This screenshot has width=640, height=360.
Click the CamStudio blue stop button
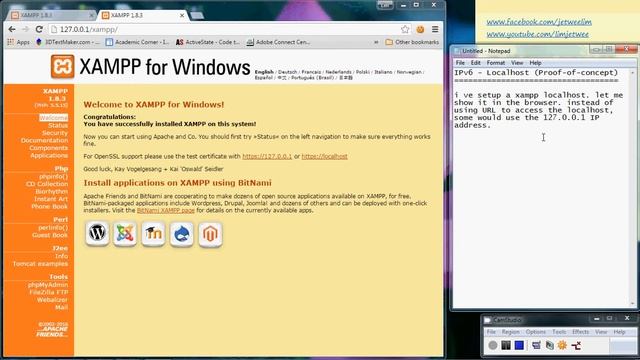pyautogui.click(x=519, y=345)
